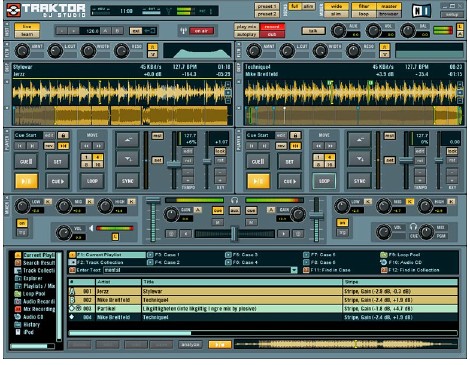Image resolution: width=470 pixels, height=365 pixels.
Task: Click F12 Find in Collection
Action: 410,270
